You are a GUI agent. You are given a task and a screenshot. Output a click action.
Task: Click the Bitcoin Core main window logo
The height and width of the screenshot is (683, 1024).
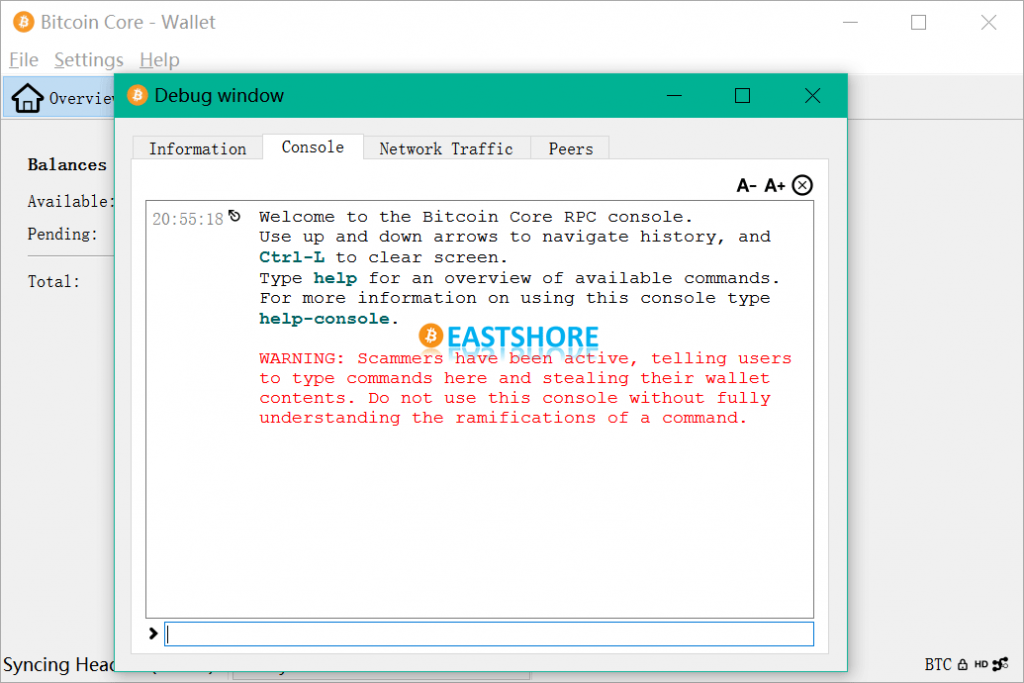(24, 22)
